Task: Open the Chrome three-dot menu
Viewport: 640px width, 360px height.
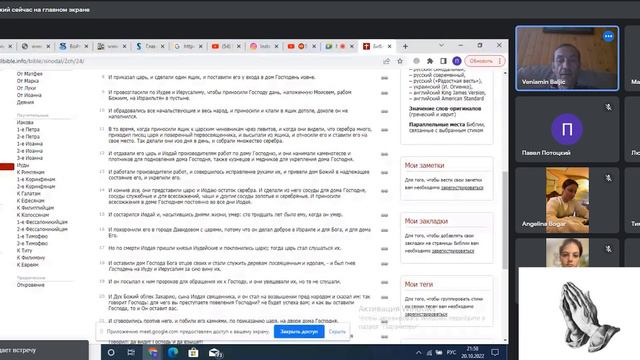Action: click(x=500, y=61)
